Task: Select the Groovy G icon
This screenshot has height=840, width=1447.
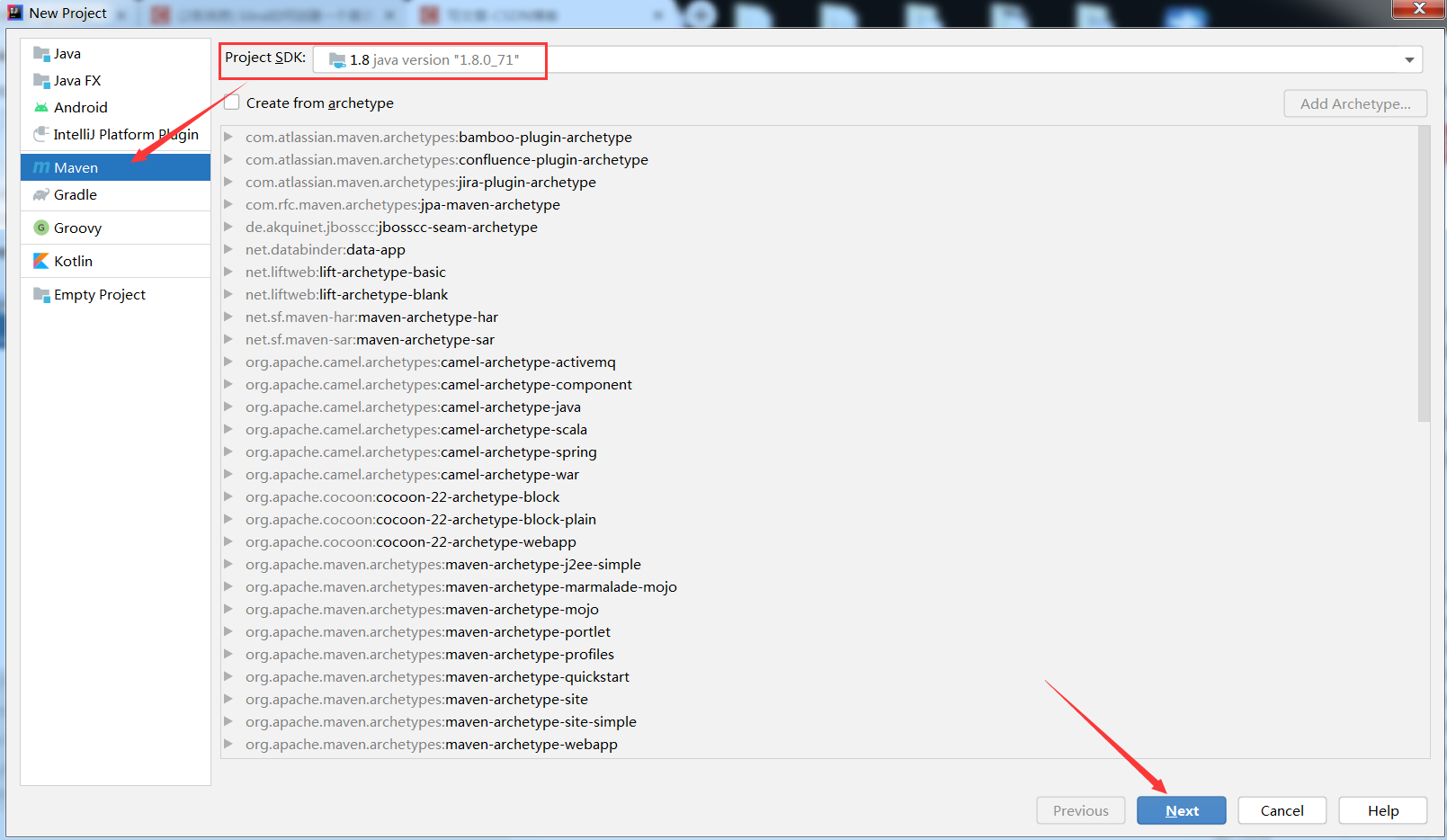Action: tap(41, 228)
